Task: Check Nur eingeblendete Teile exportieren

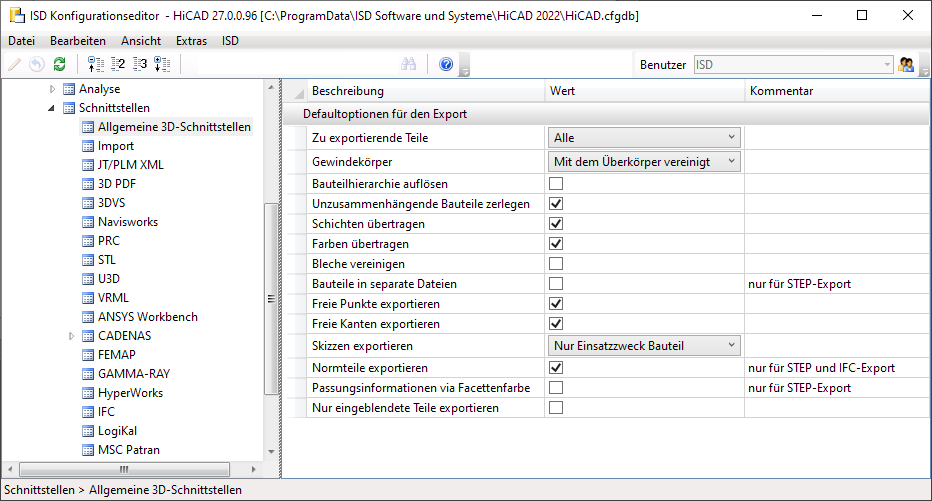Action: (556, 408)
